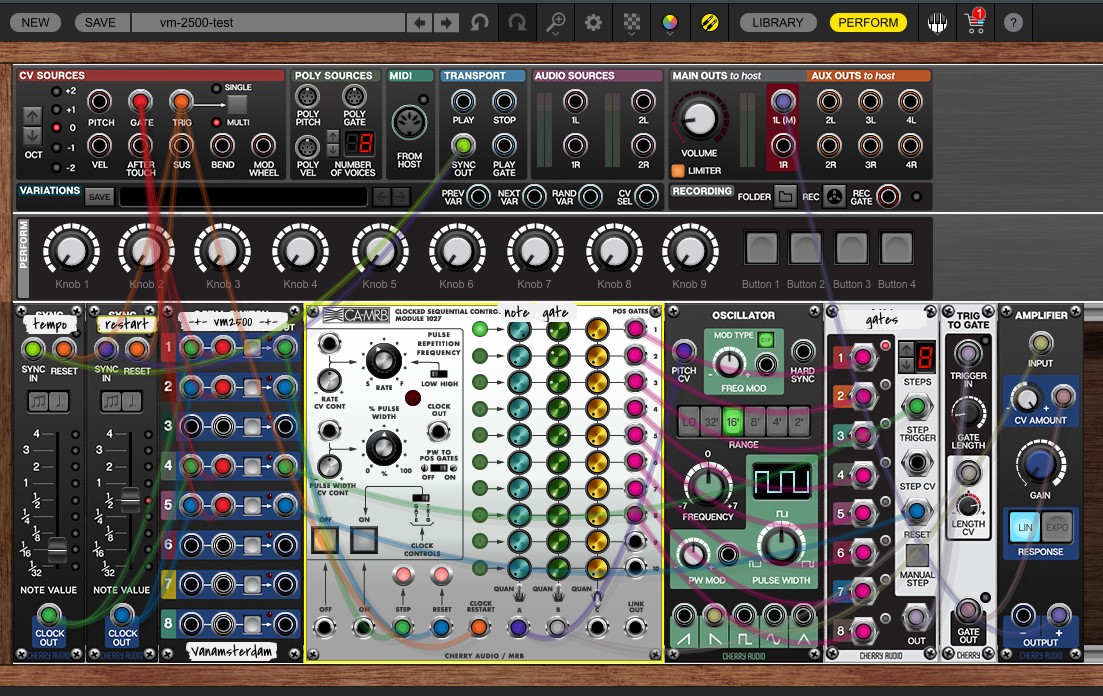
Task: Click the SAVE button in top toolbar
Action: pyautogui.click(x=100, y=23)
